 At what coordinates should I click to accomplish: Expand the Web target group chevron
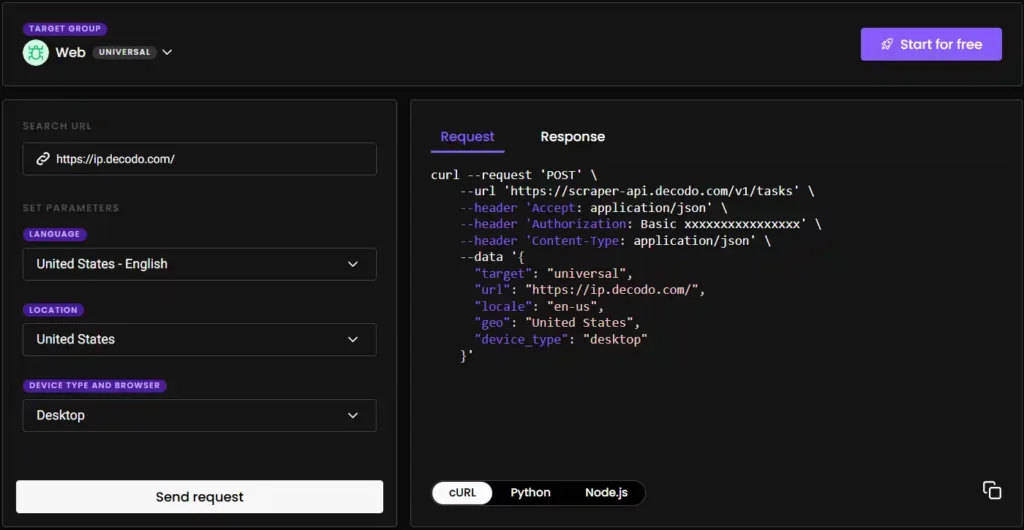167,52
